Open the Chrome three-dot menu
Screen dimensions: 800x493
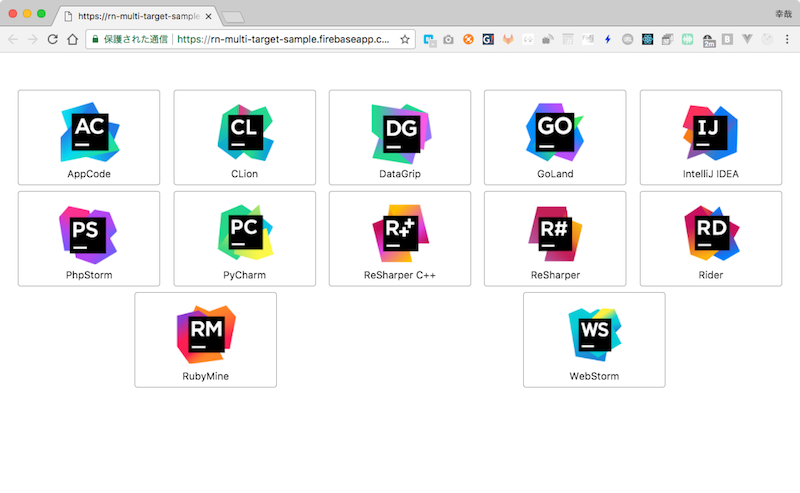(787, 39)
